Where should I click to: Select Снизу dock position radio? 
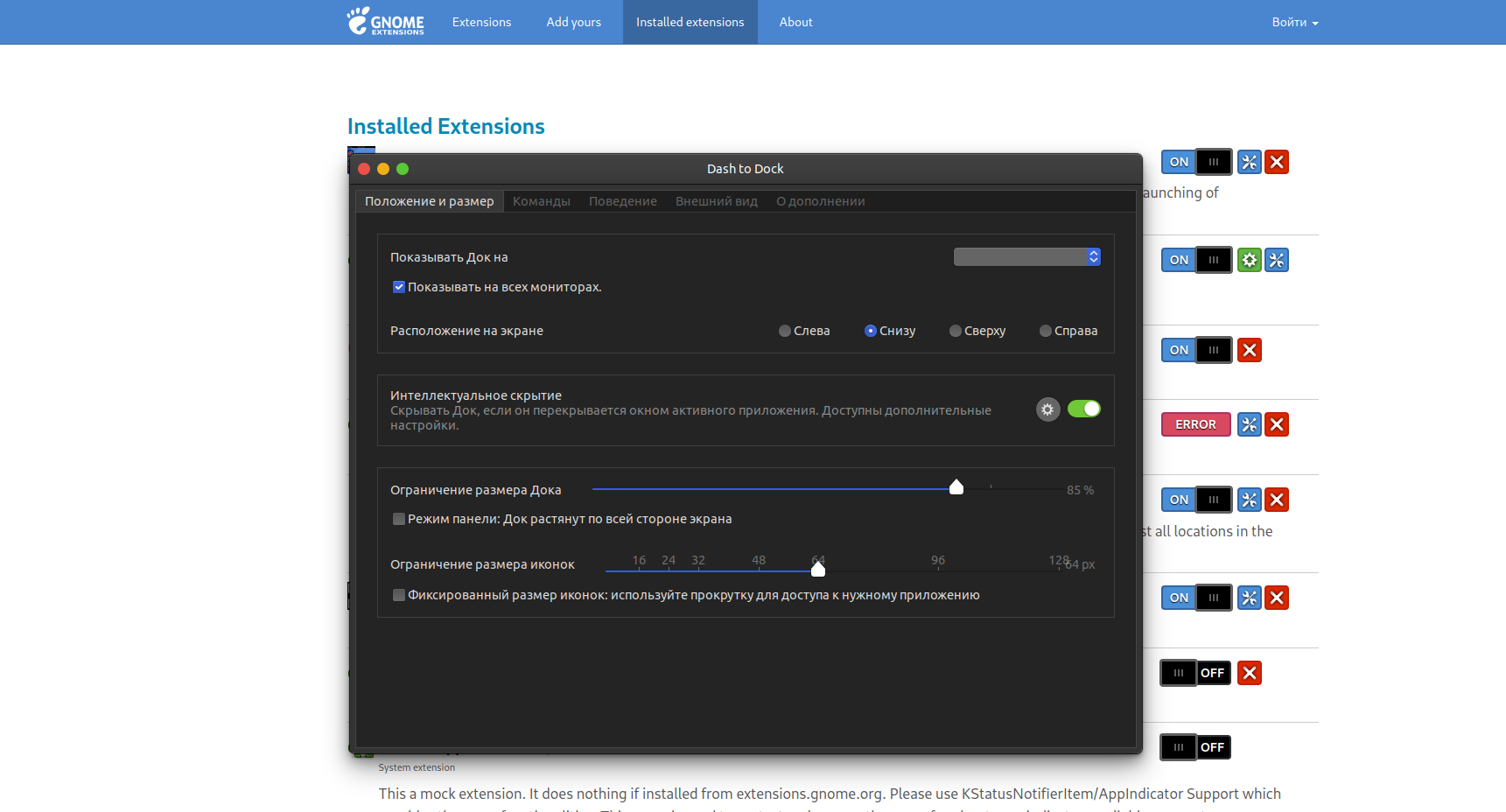[871, 331]
